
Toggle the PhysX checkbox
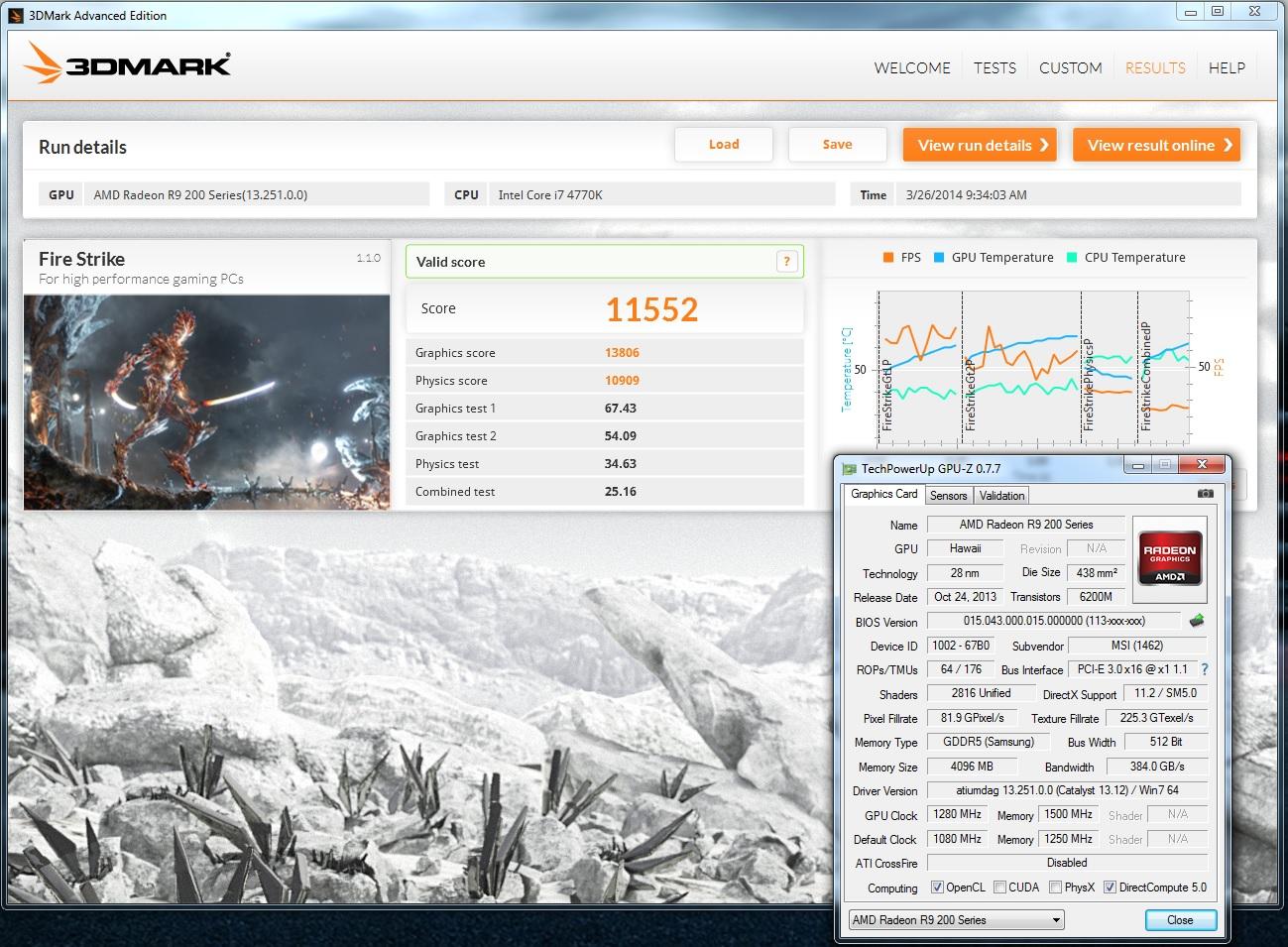coord(1055,888)
